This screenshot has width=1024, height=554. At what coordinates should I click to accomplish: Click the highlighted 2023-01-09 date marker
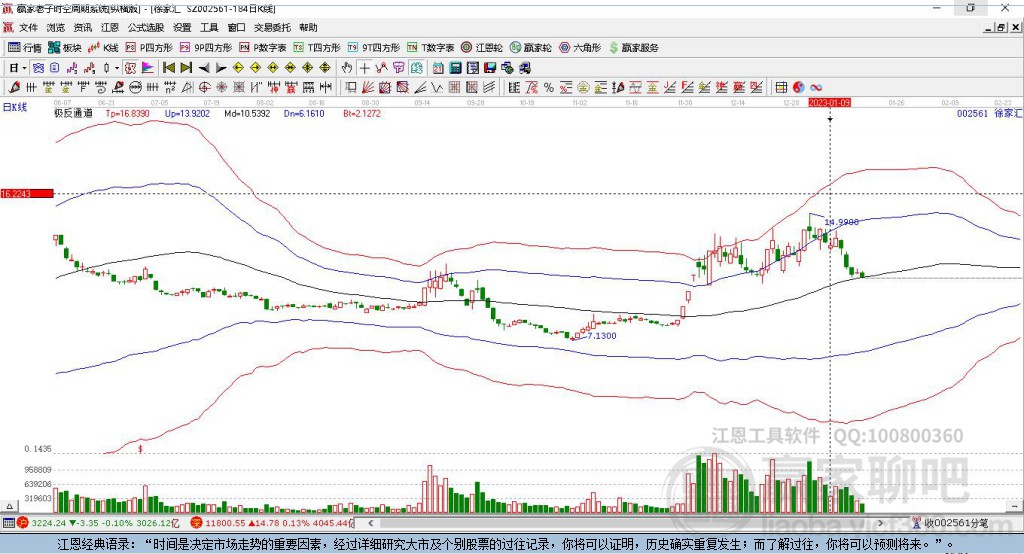pos(829,102)
